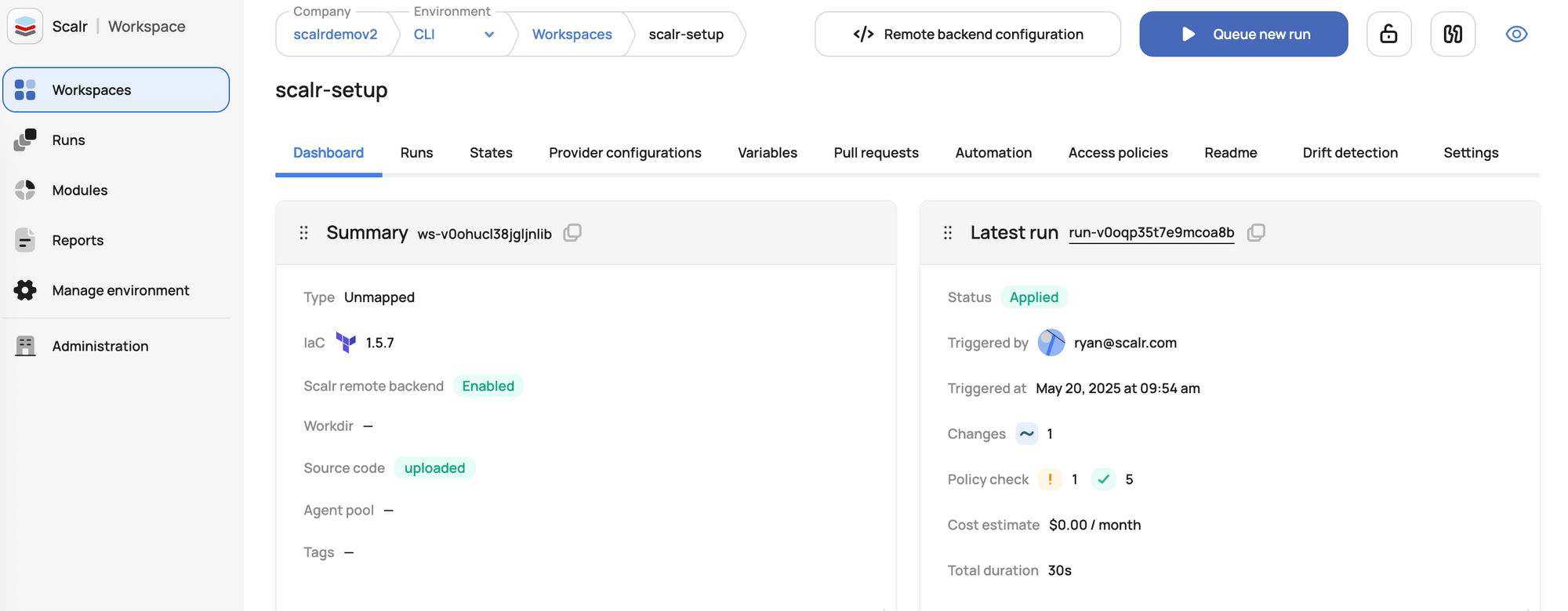
Task: Click the Reports document icon
Action: coord(25,240)
